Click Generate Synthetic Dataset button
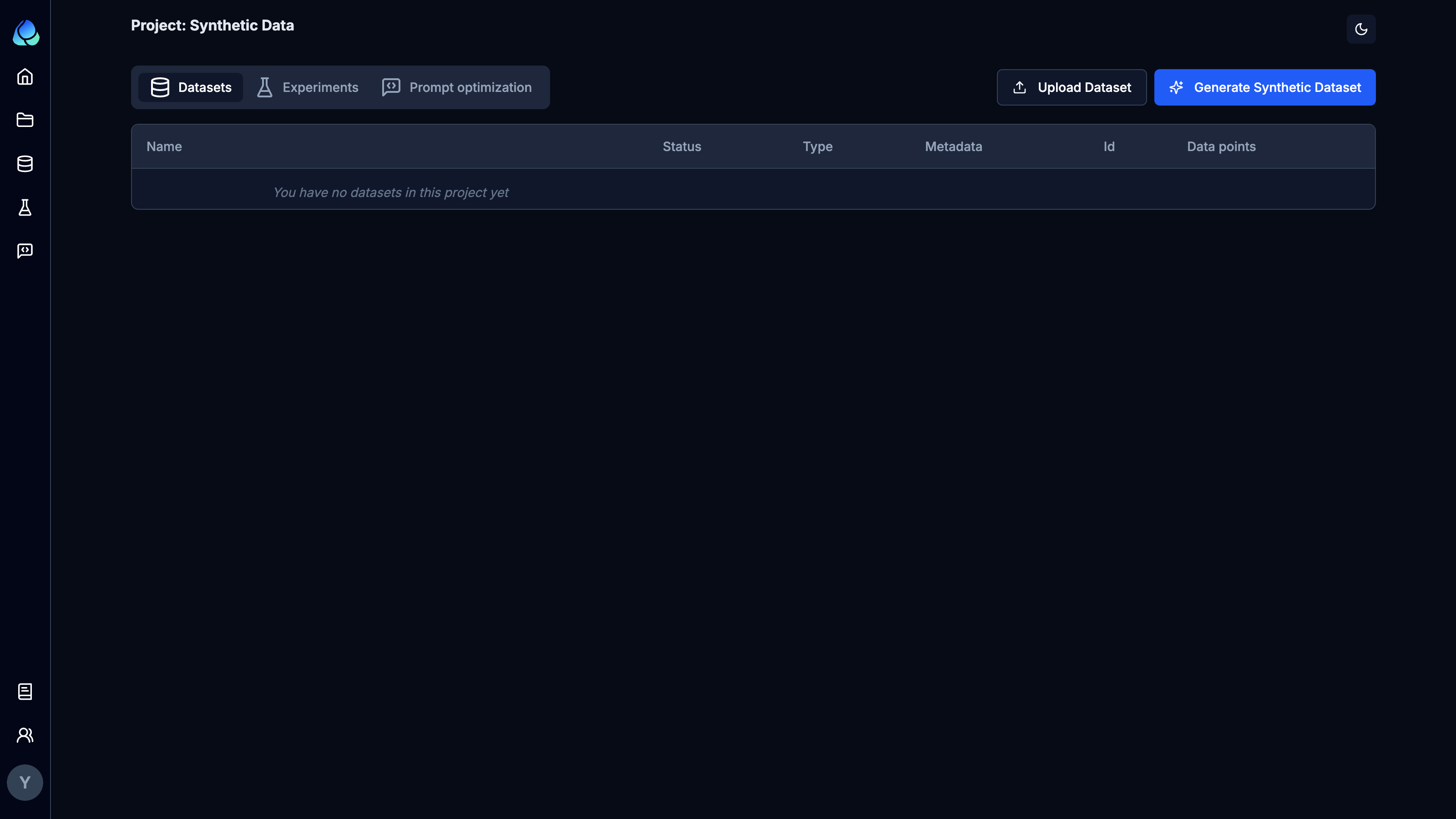Viewport: 1456px width, 819px height. [x=1265, y=87]
